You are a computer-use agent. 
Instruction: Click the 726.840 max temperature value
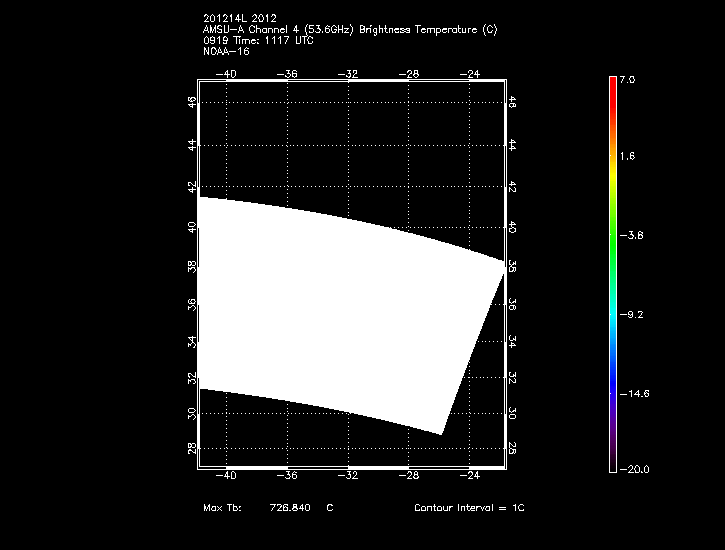[x=289, y=508]
